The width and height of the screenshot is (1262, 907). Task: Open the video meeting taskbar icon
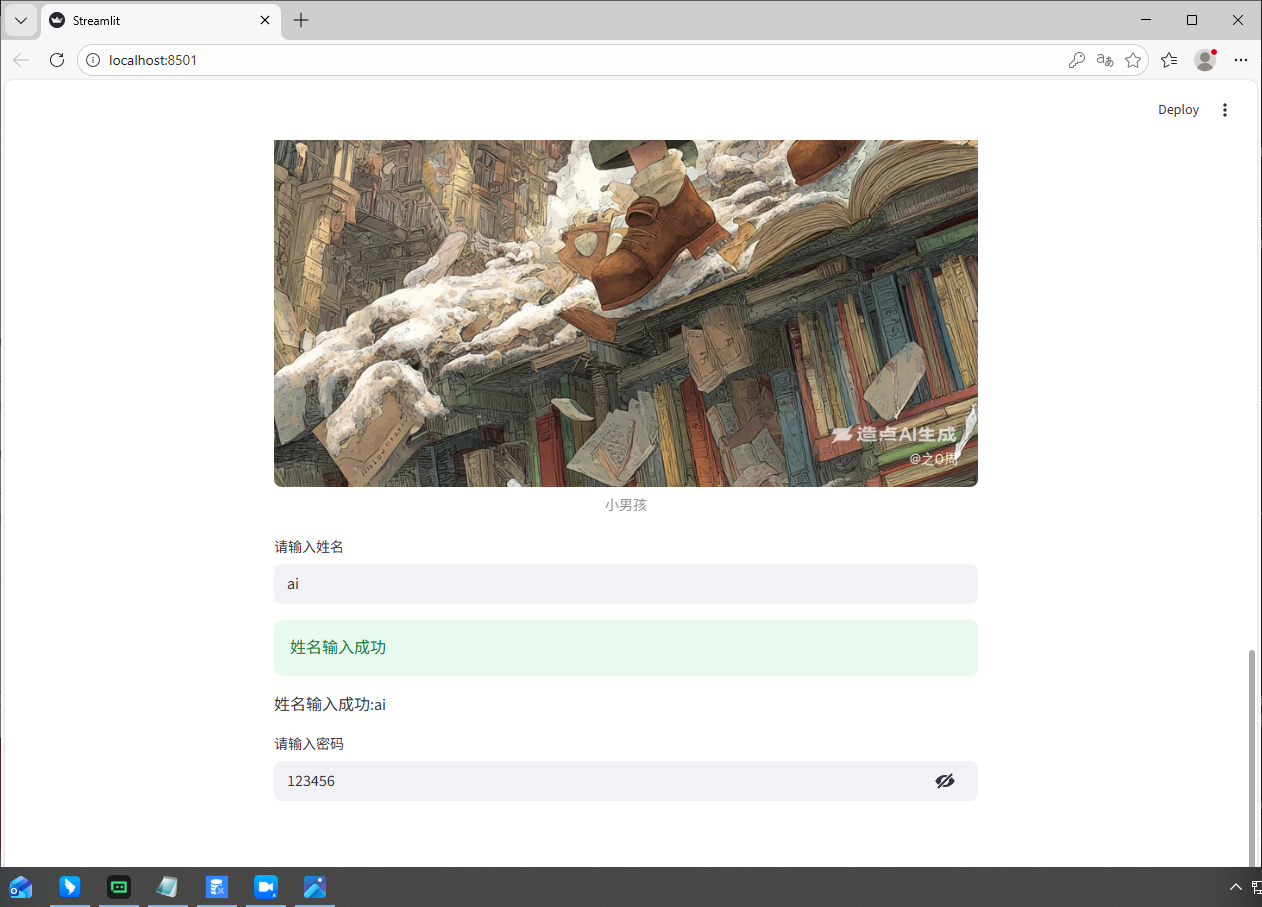[x=265, y=887]
